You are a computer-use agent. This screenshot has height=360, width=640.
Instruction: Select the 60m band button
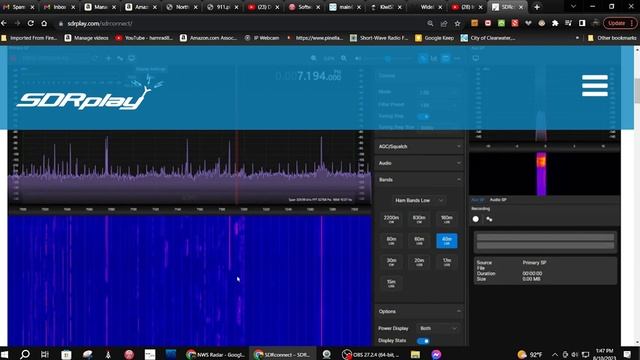[419, 240]
